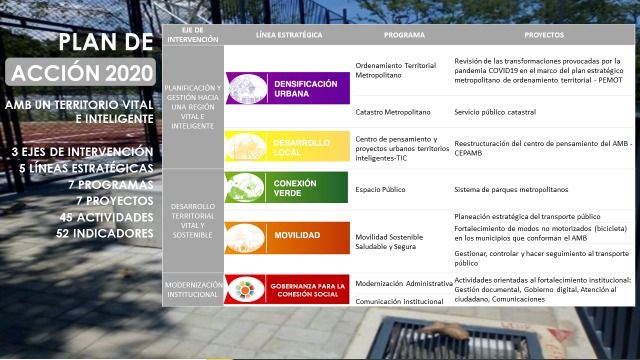The height and width of the screenshot is (360, 640).
Task: Click Servicio público catastral project text
Action: click(x=495, y=112)
